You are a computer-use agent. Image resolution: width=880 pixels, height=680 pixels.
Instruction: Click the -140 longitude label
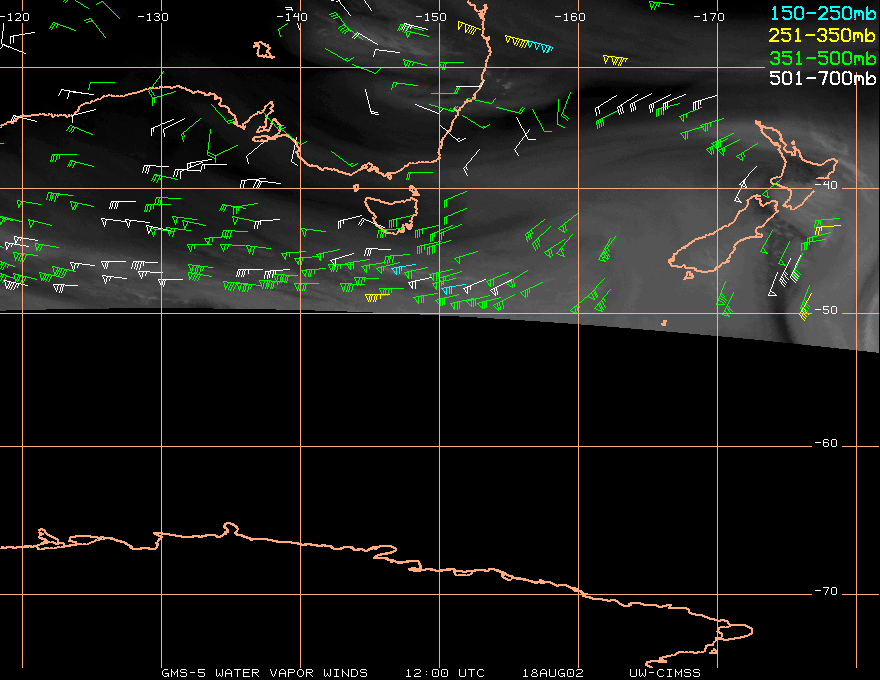click(292, 17)
